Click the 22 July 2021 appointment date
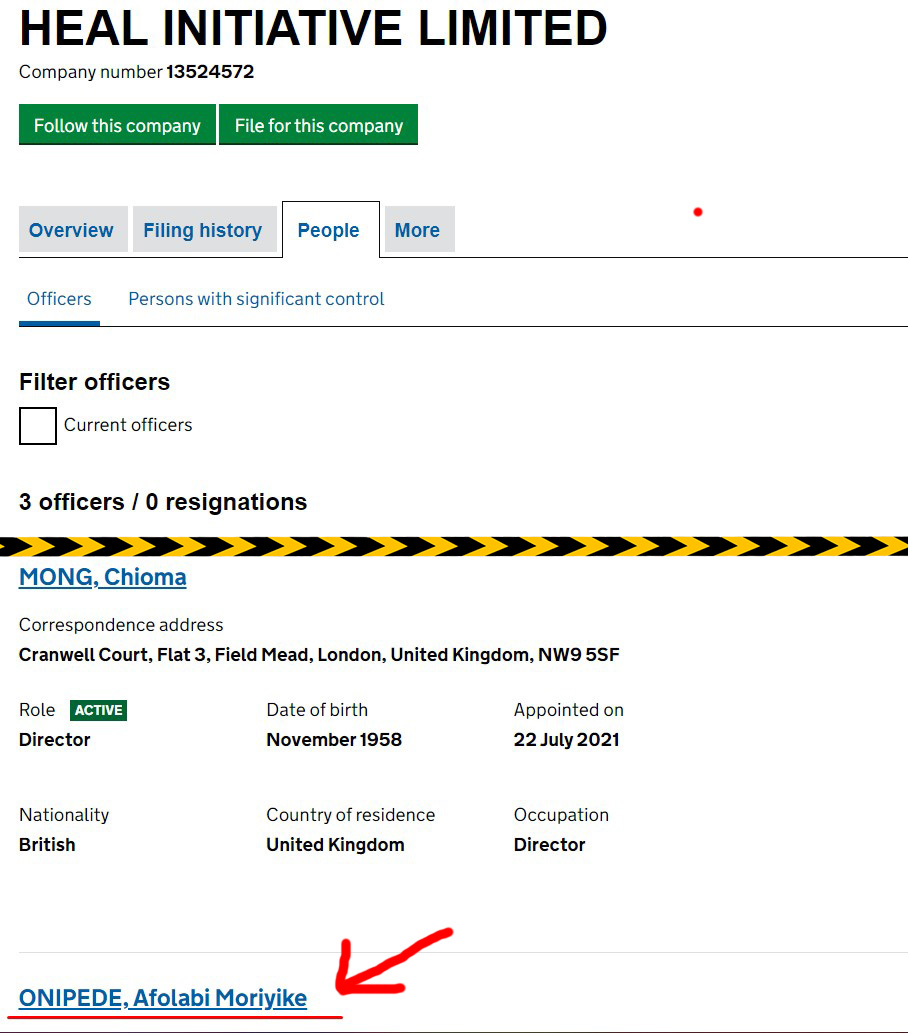 coord(566,740)
